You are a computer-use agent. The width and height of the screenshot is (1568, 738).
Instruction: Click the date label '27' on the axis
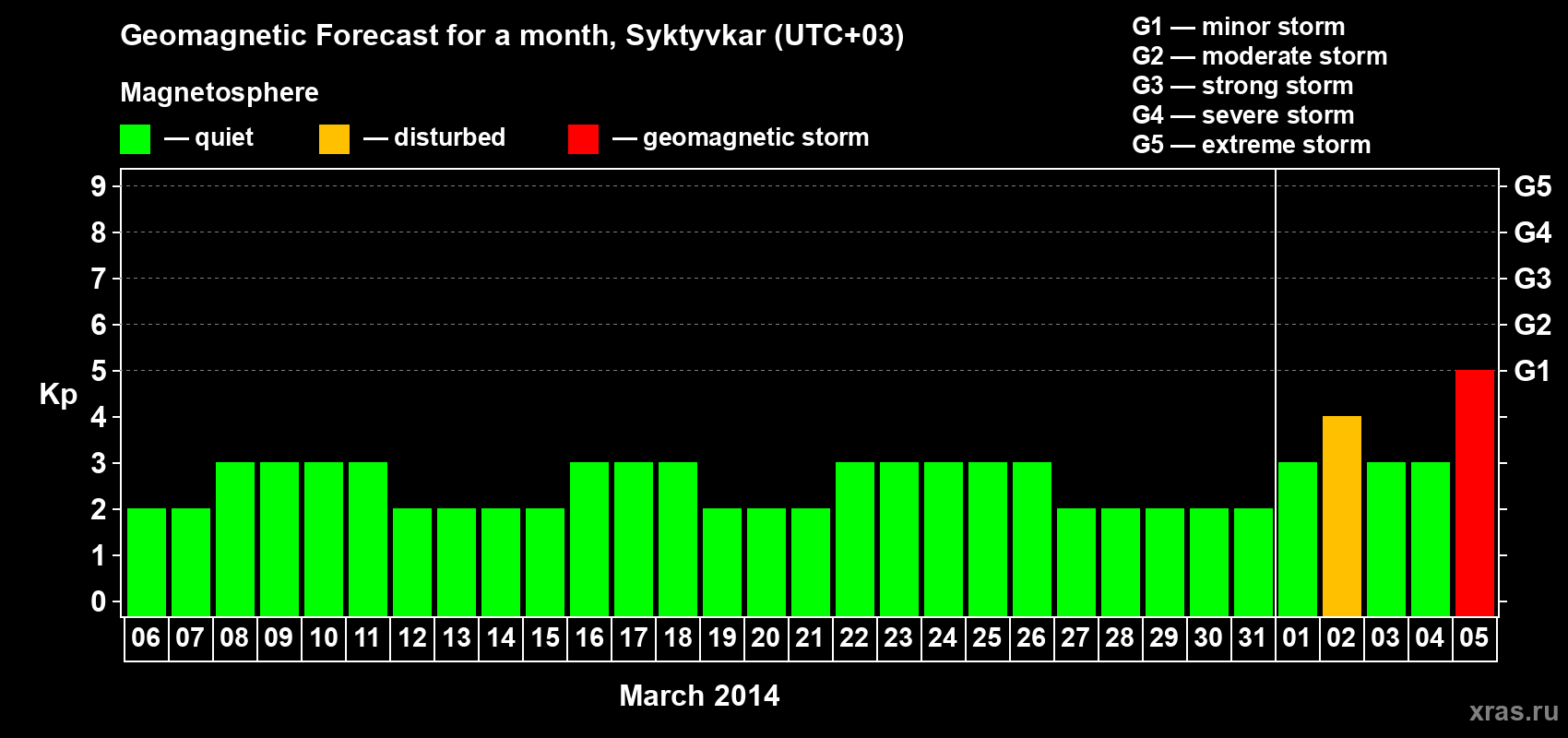click(1075, 638)
